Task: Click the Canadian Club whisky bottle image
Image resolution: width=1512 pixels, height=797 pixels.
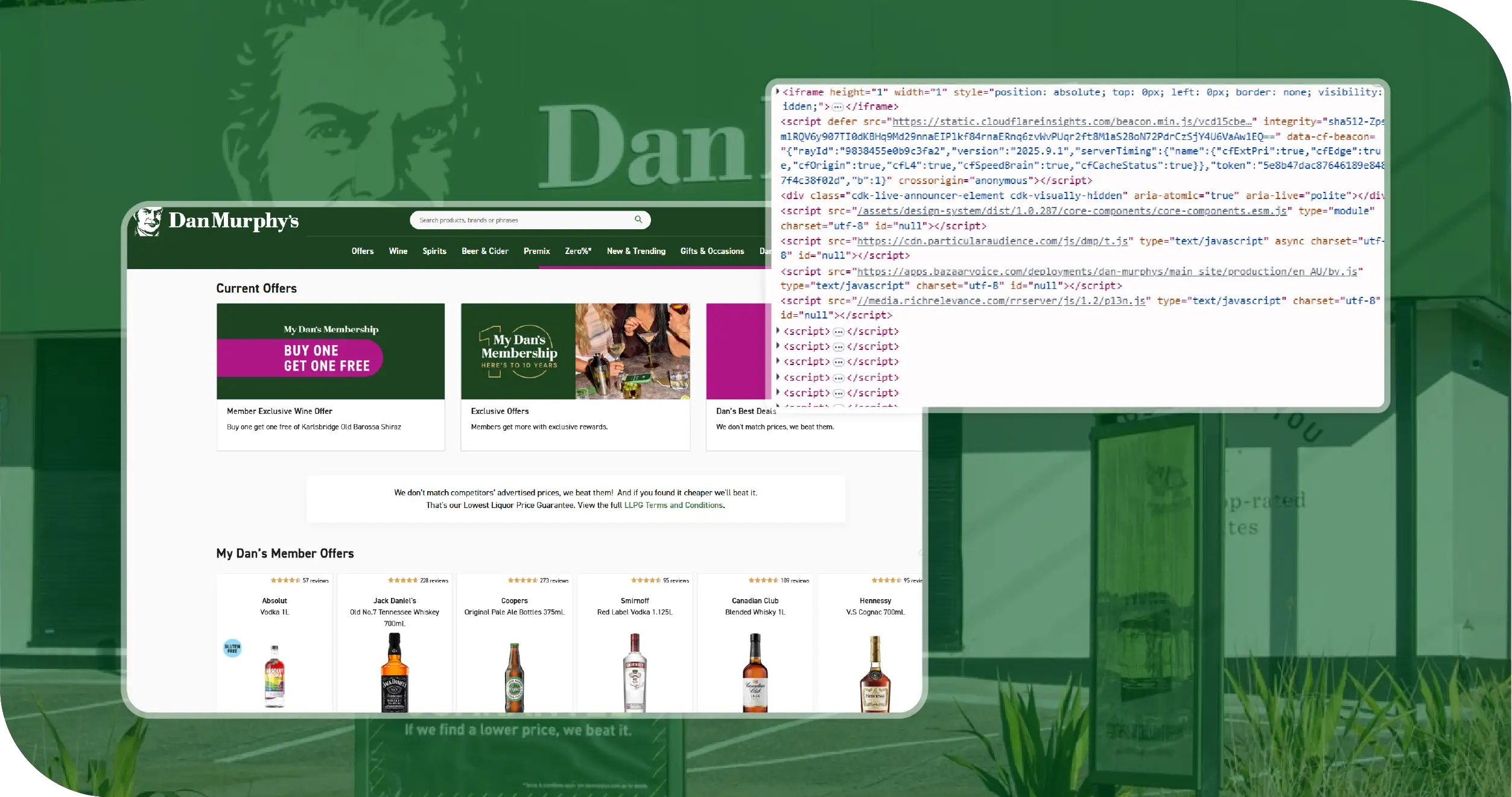Action: [x=755, y=673]
